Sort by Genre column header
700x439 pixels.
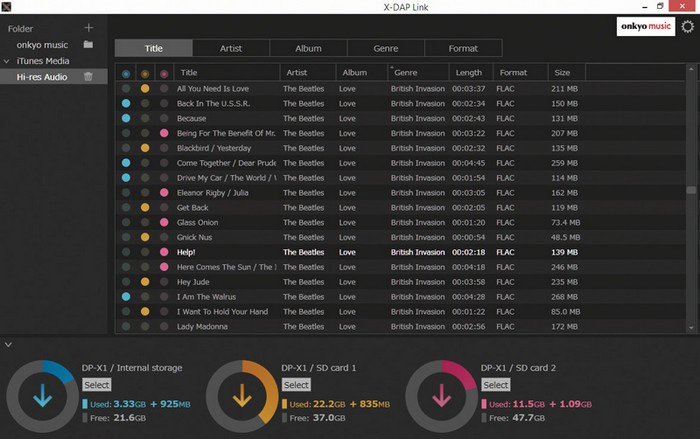coord(418,72)
